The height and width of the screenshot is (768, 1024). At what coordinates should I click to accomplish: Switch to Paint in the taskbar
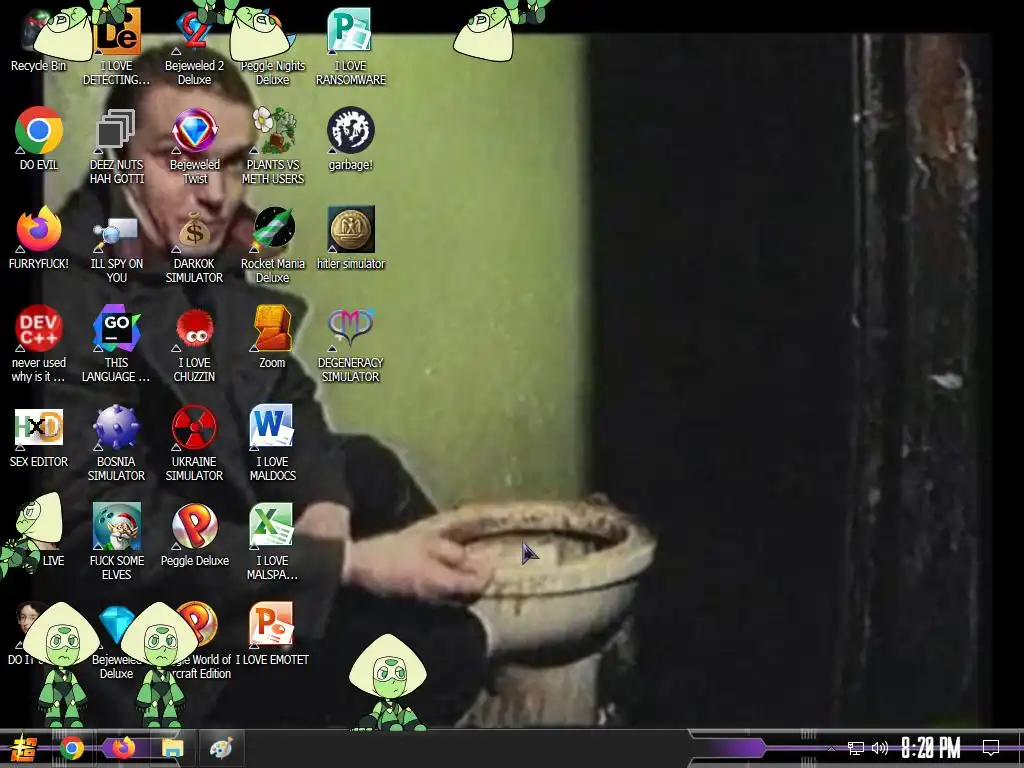pyautogui.click(x=221, y=748)
